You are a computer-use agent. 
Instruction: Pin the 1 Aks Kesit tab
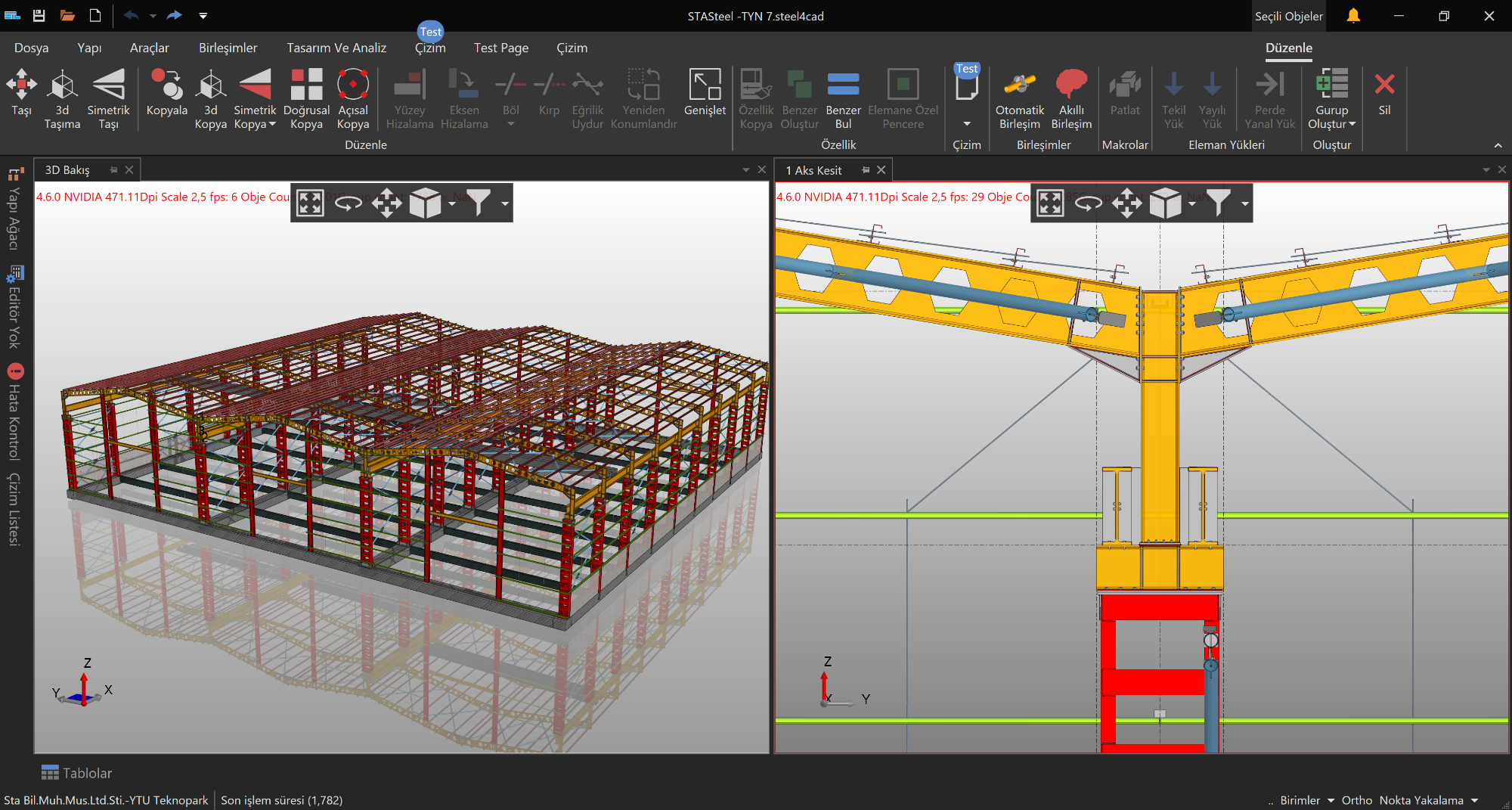(x=866, y=170)
